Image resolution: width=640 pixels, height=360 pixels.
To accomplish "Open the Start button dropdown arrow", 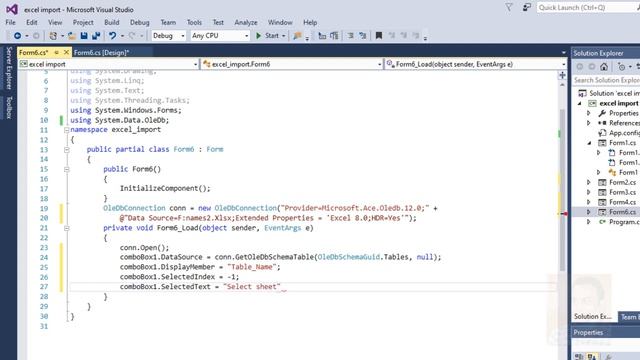I will (284, 36).
